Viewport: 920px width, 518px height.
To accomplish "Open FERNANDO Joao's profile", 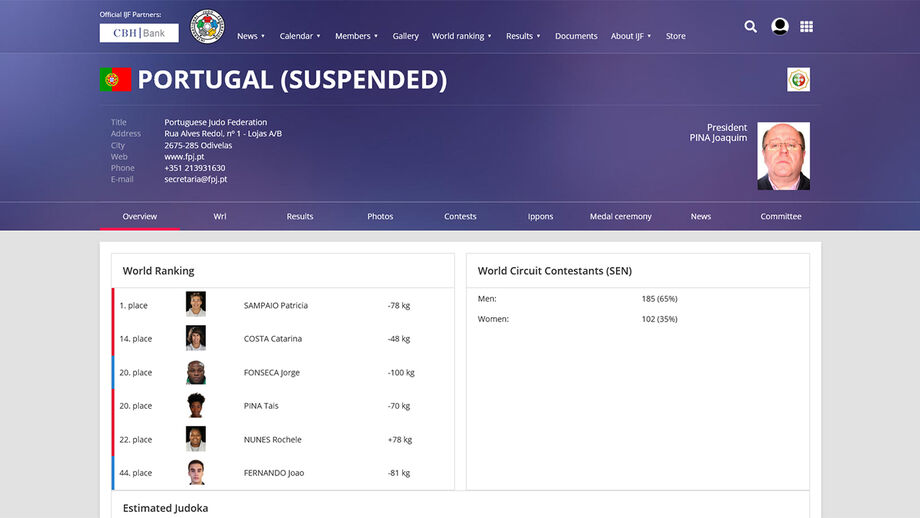I will (x=274, y=473).
